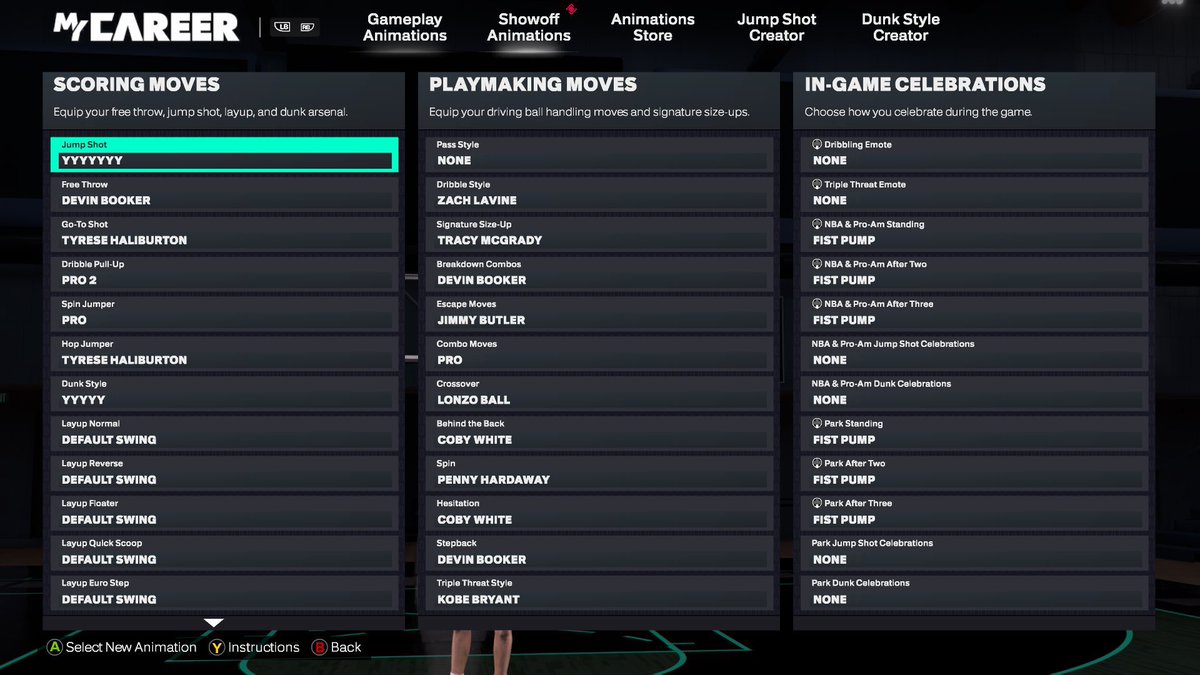Select the Behind the Back slot
Screen dimensions: 1200x675
coord(600,434)
